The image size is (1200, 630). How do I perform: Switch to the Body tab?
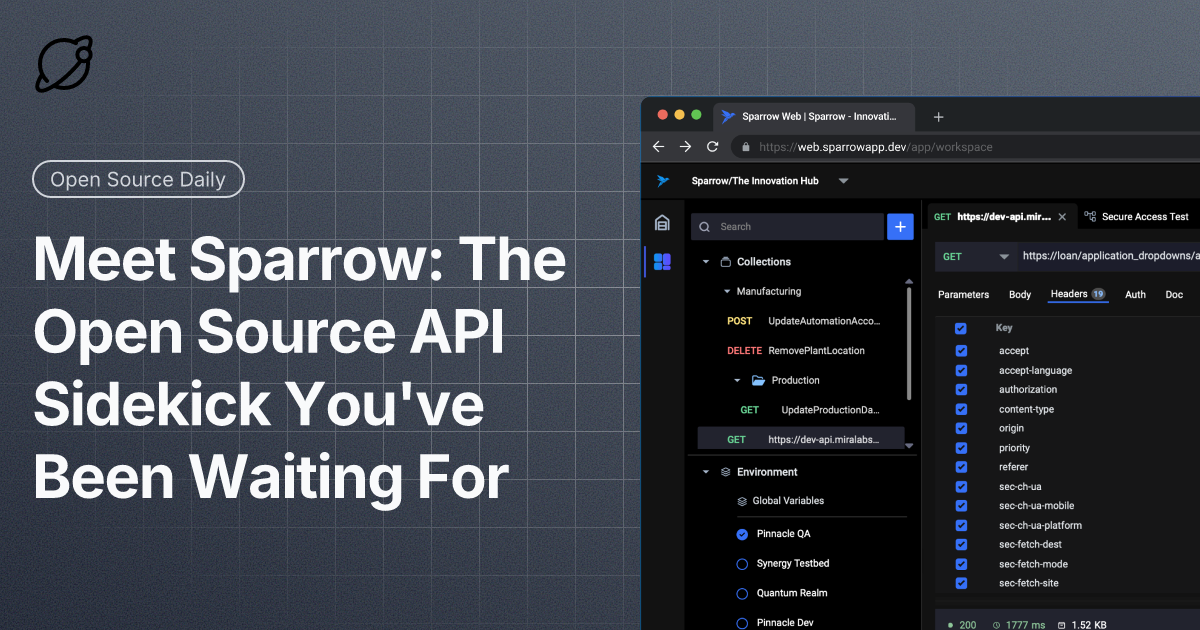1020,295
